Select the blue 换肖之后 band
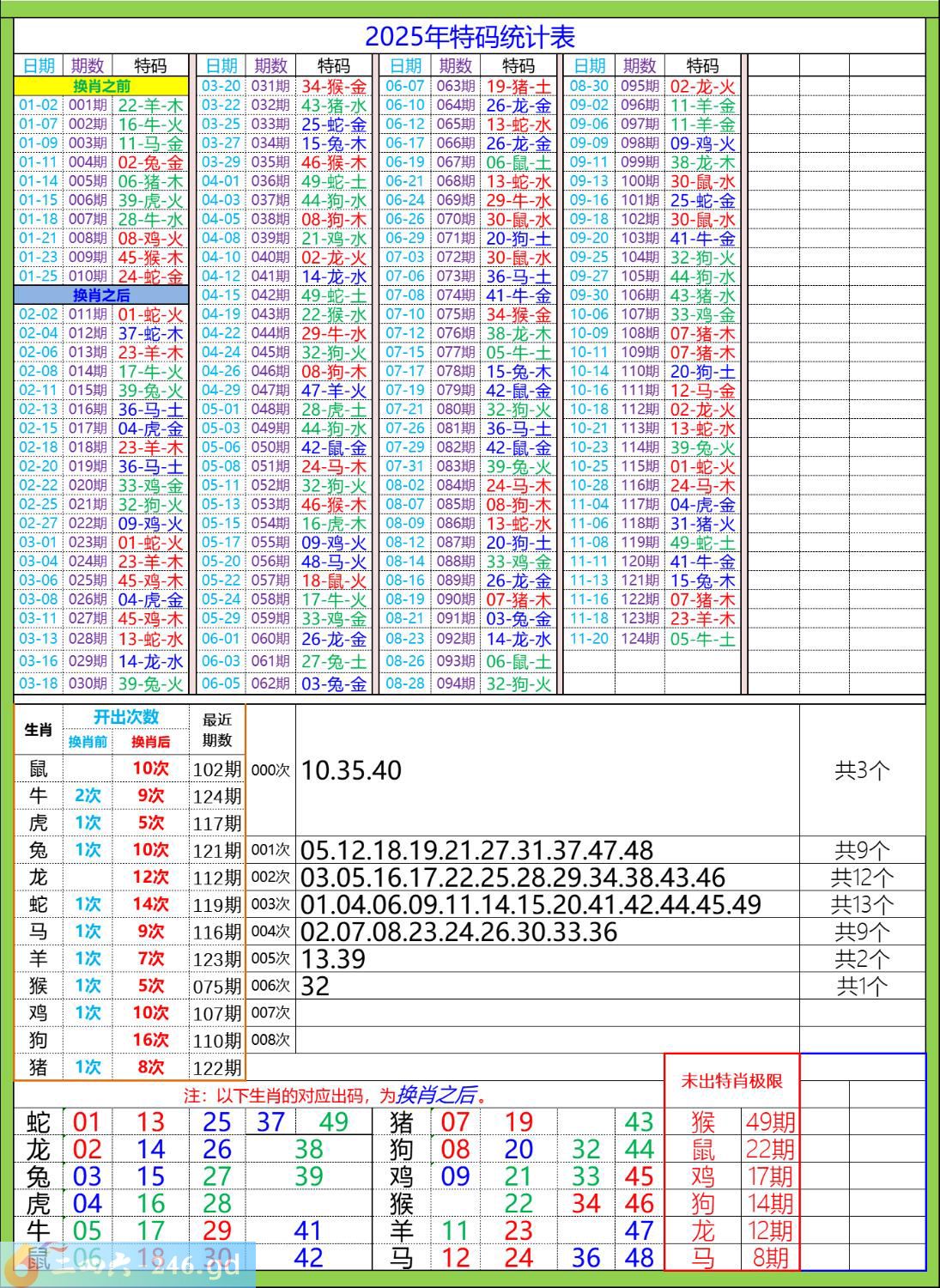940x1288 pixels. 101,295
